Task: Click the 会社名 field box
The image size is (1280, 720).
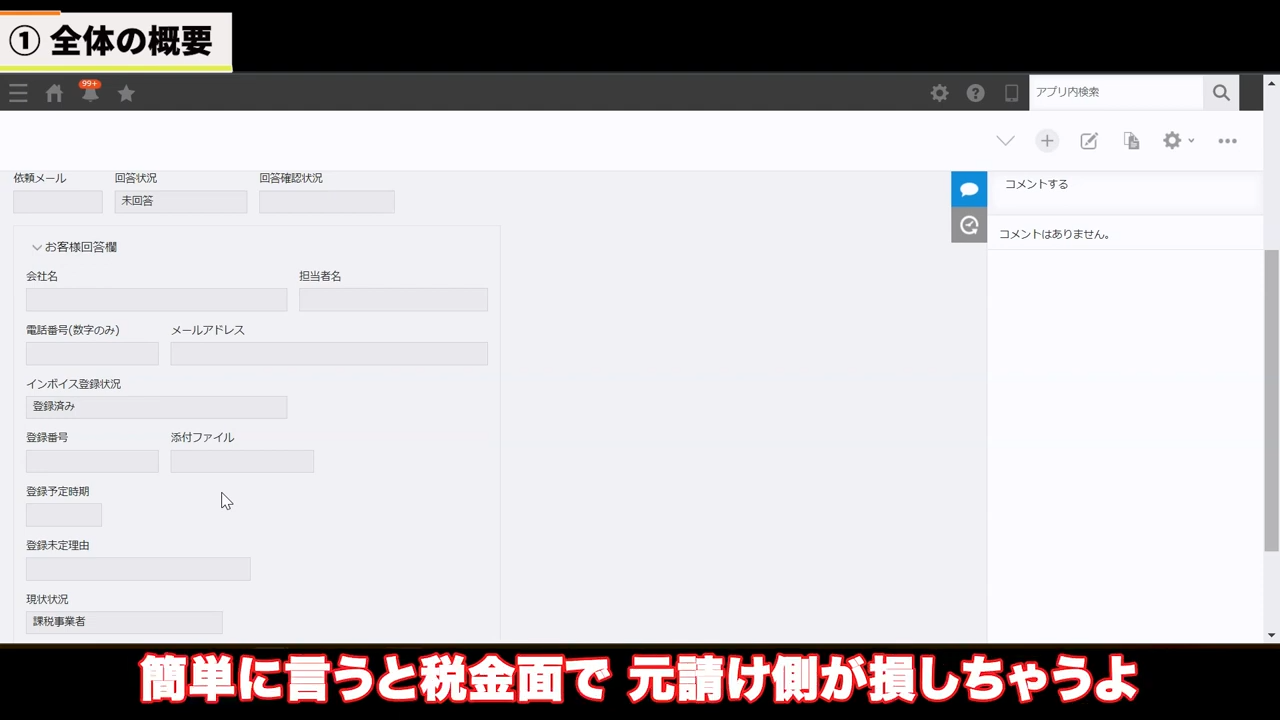Action: point(157,299)
